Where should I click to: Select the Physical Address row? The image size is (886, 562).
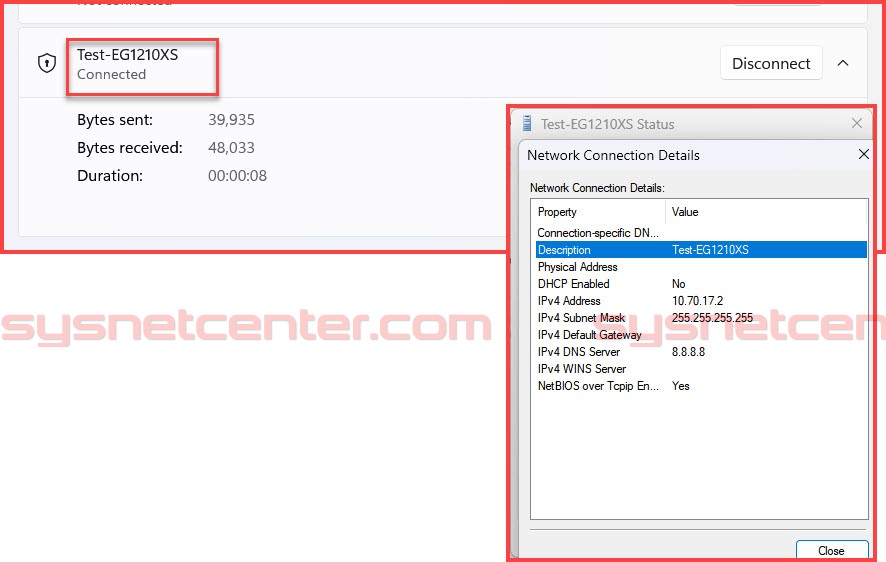point(701,267)
